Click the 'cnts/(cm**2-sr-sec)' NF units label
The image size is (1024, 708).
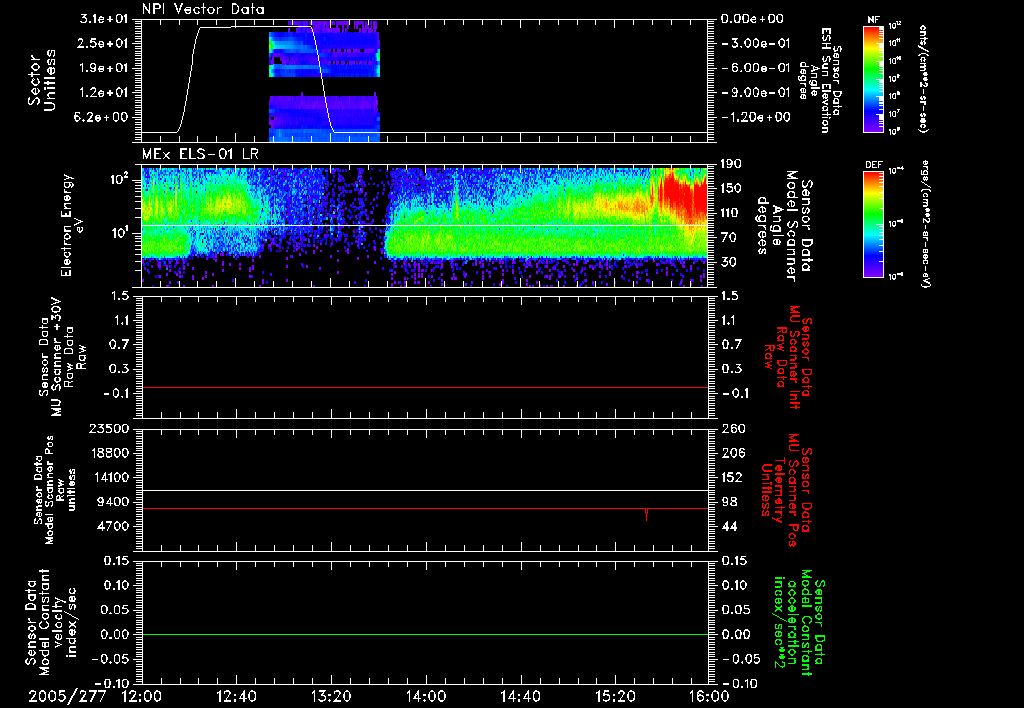[x=923, y=78]
